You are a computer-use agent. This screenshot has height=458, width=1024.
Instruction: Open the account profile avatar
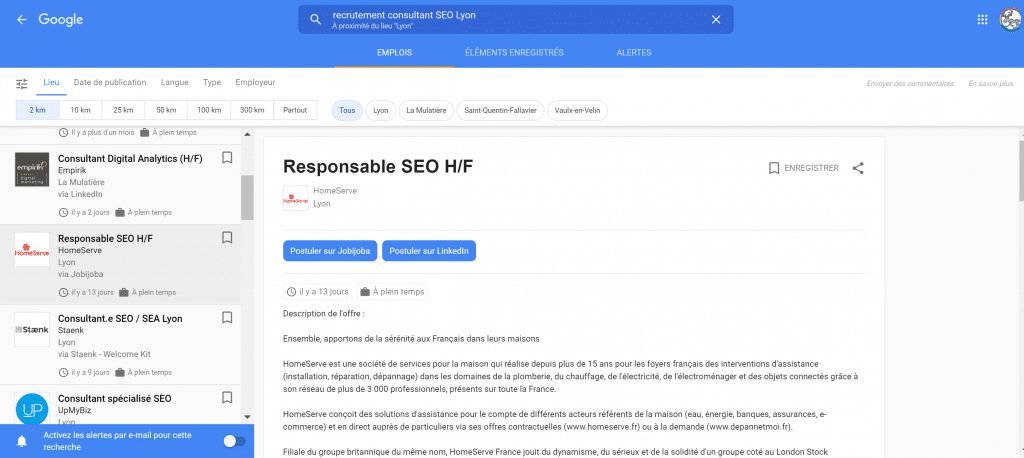pos(1011,20)
